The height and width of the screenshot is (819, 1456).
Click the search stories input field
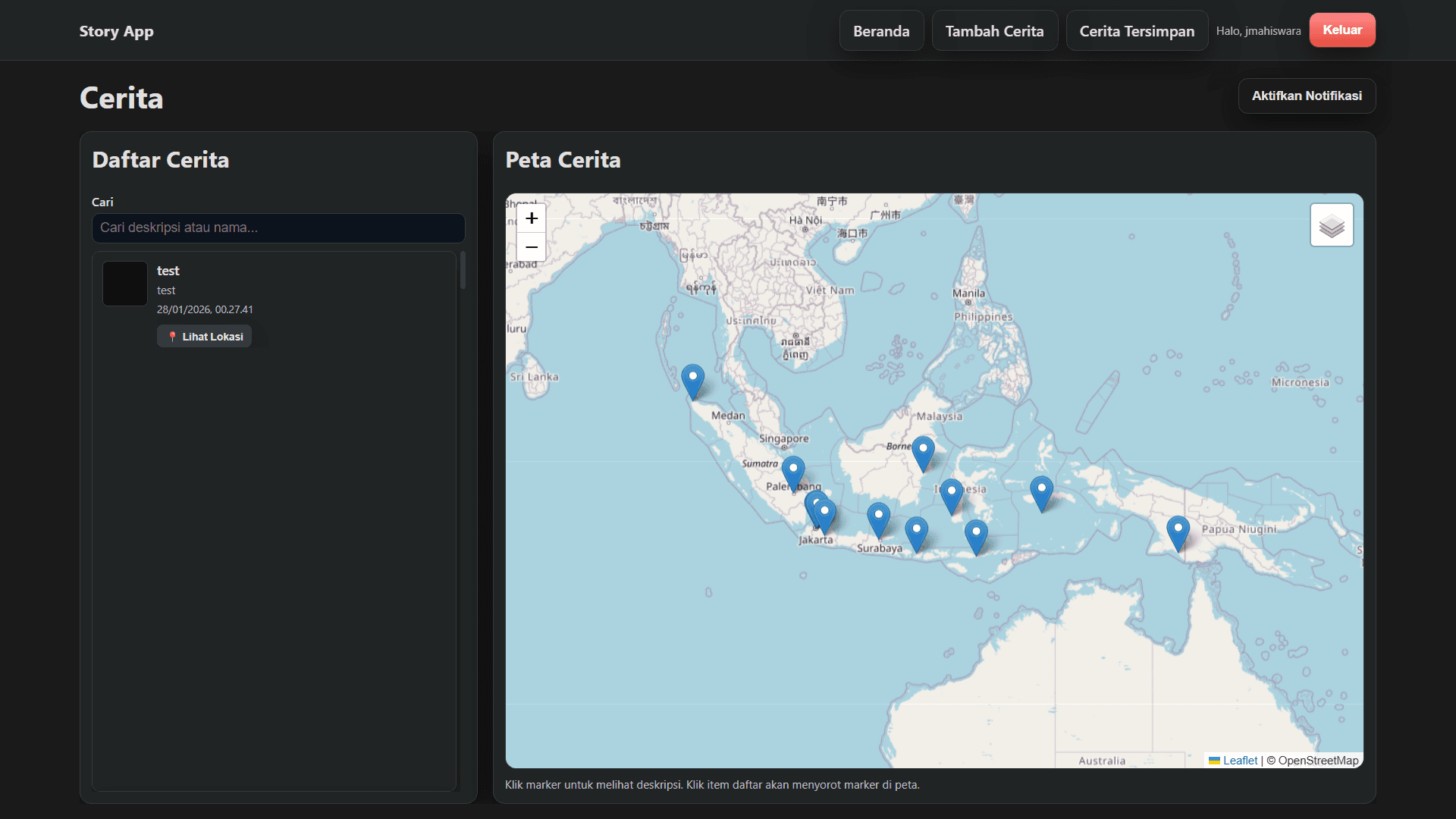click(278, 227)
